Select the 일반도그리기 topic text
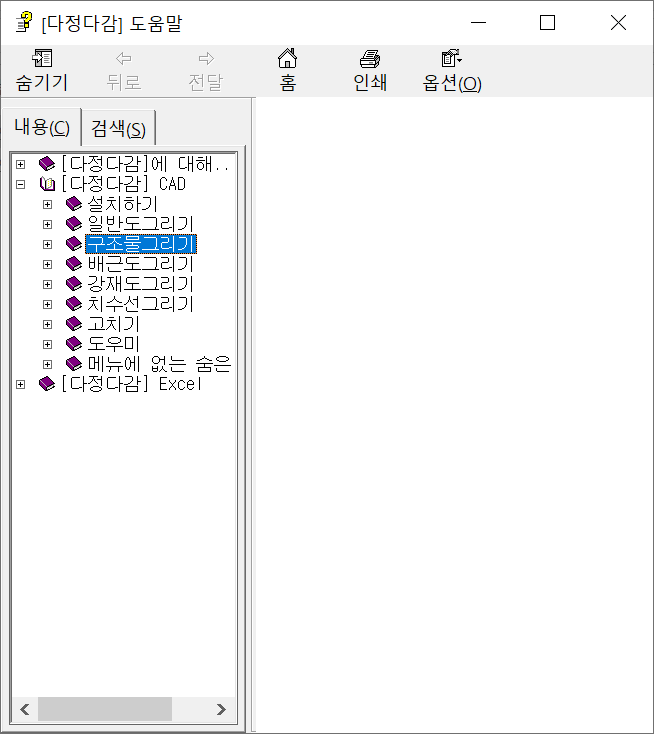 [140, 224]
